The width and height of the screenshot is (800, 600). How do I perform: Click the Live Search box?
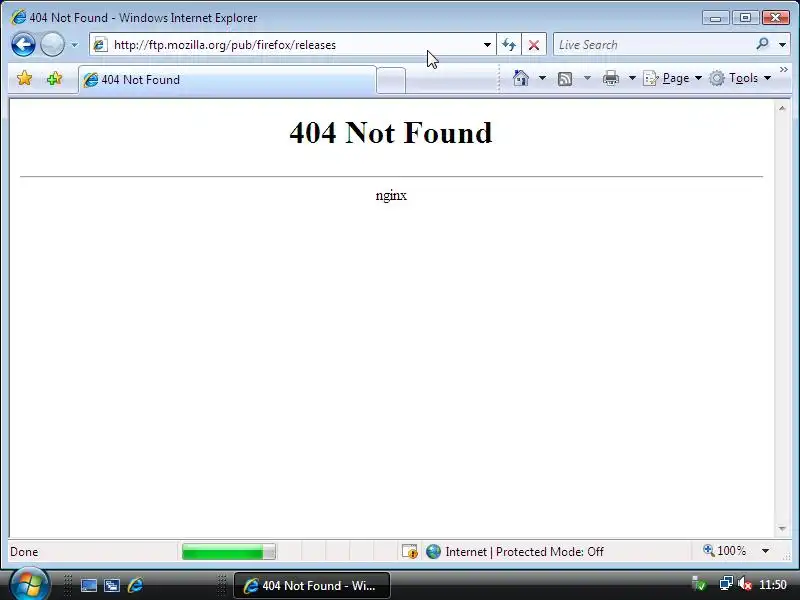tap(653, 45)
